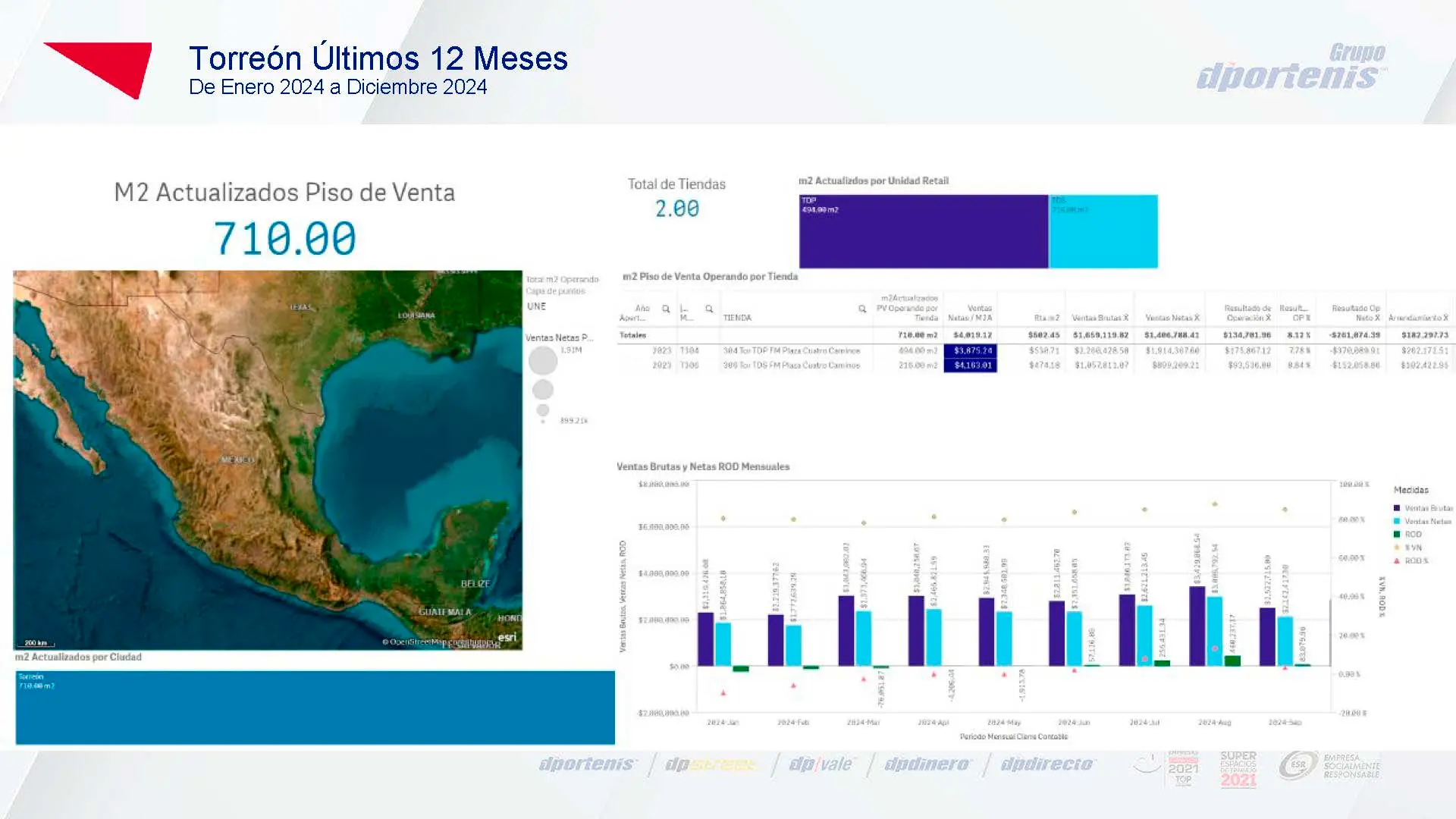Click the red triangle logo beside the title

click(x=98, y=71)
